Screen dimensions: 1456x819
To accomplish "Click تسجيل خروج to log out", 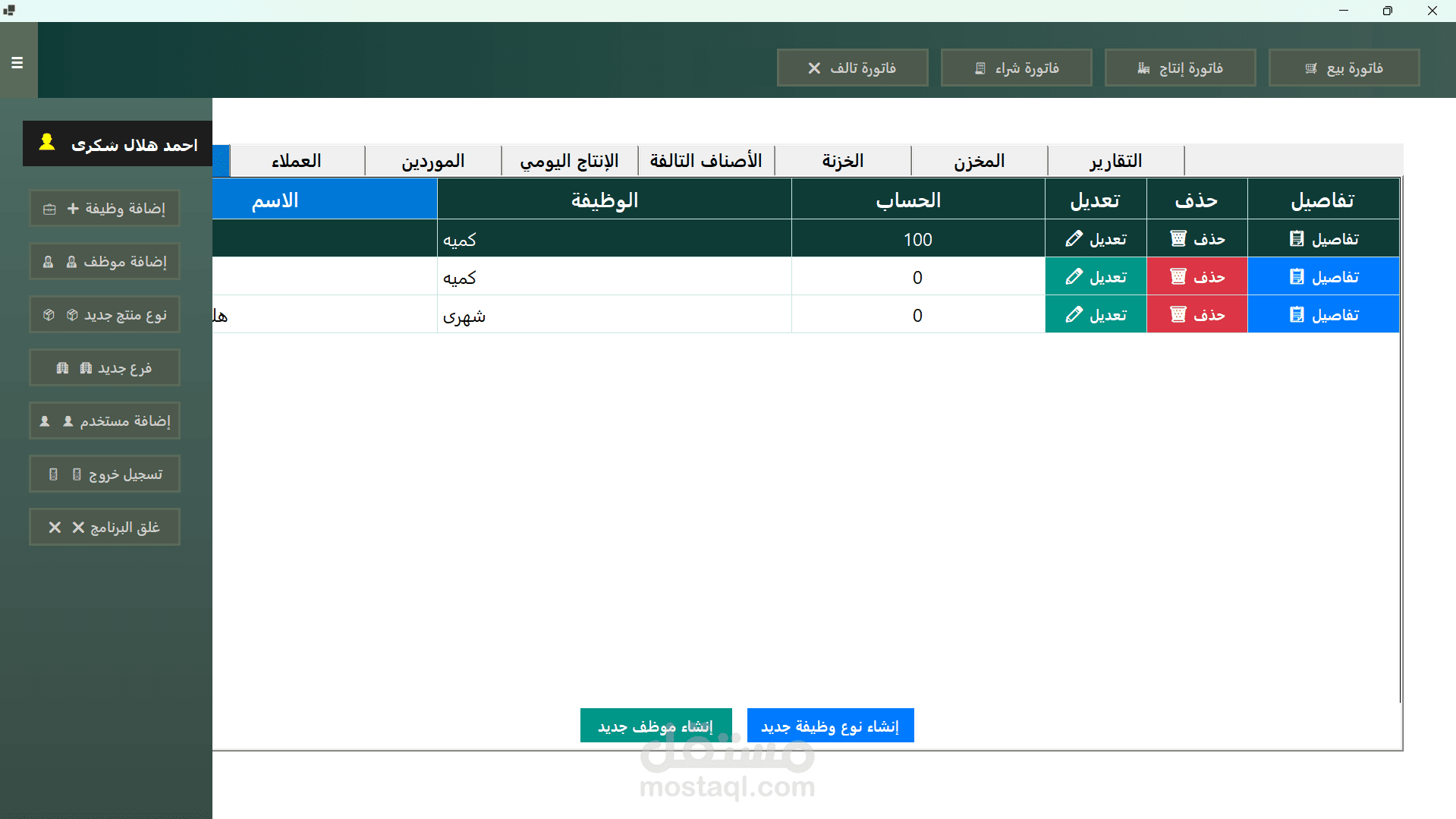I will [x=104, y=474].
